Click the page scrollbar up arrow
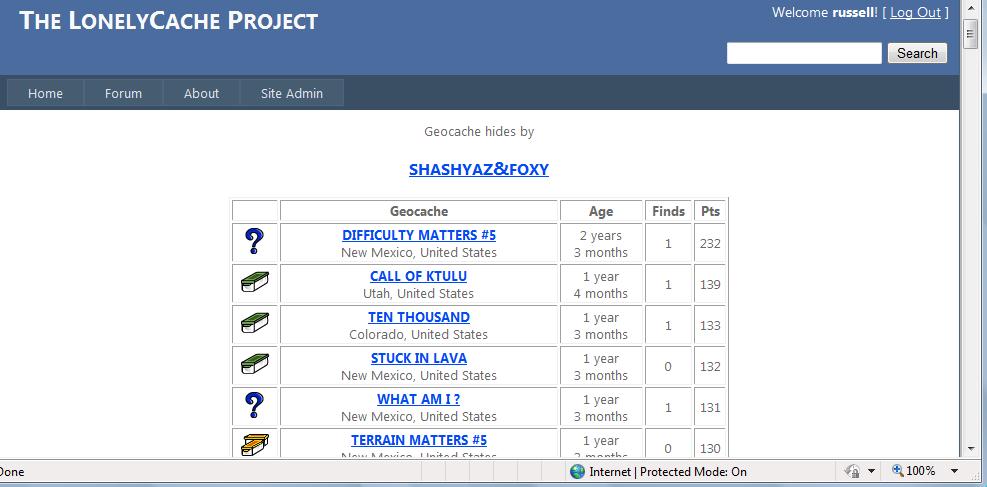 (x=970, y=10)
